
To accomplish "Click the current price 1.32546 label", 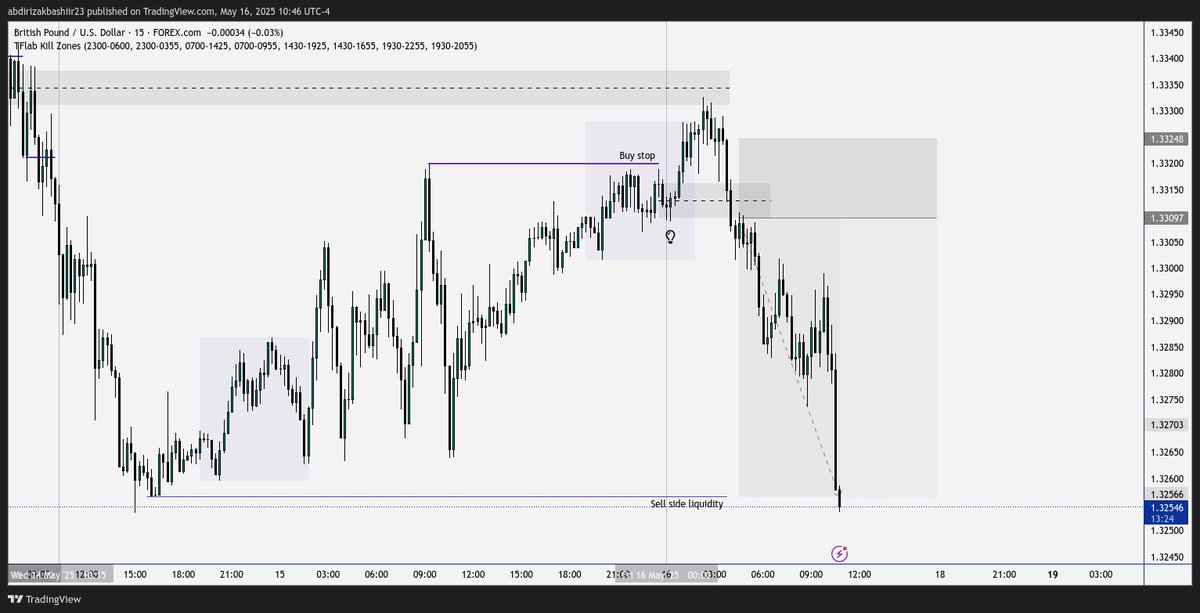I will click(x=1166, y=507).
